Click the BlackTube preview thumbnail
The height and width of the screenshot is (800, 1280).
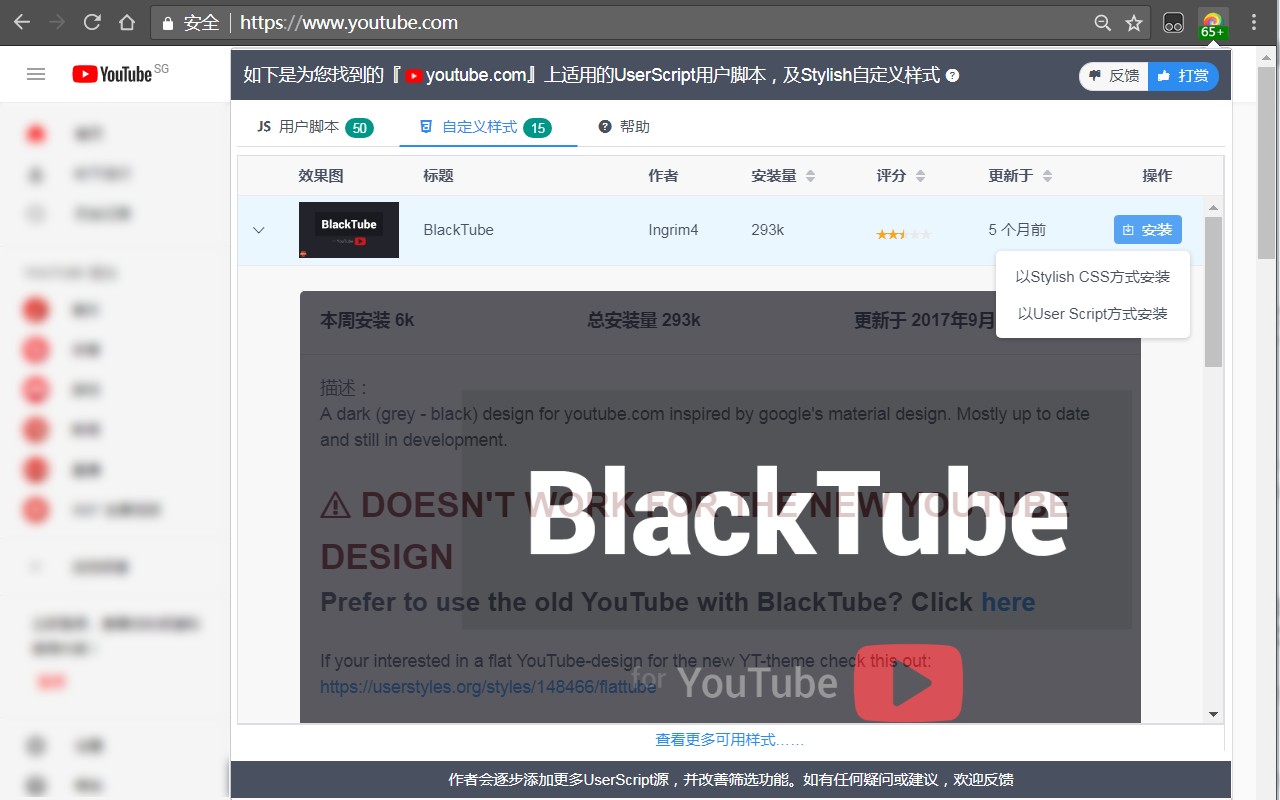pos(349,230)
